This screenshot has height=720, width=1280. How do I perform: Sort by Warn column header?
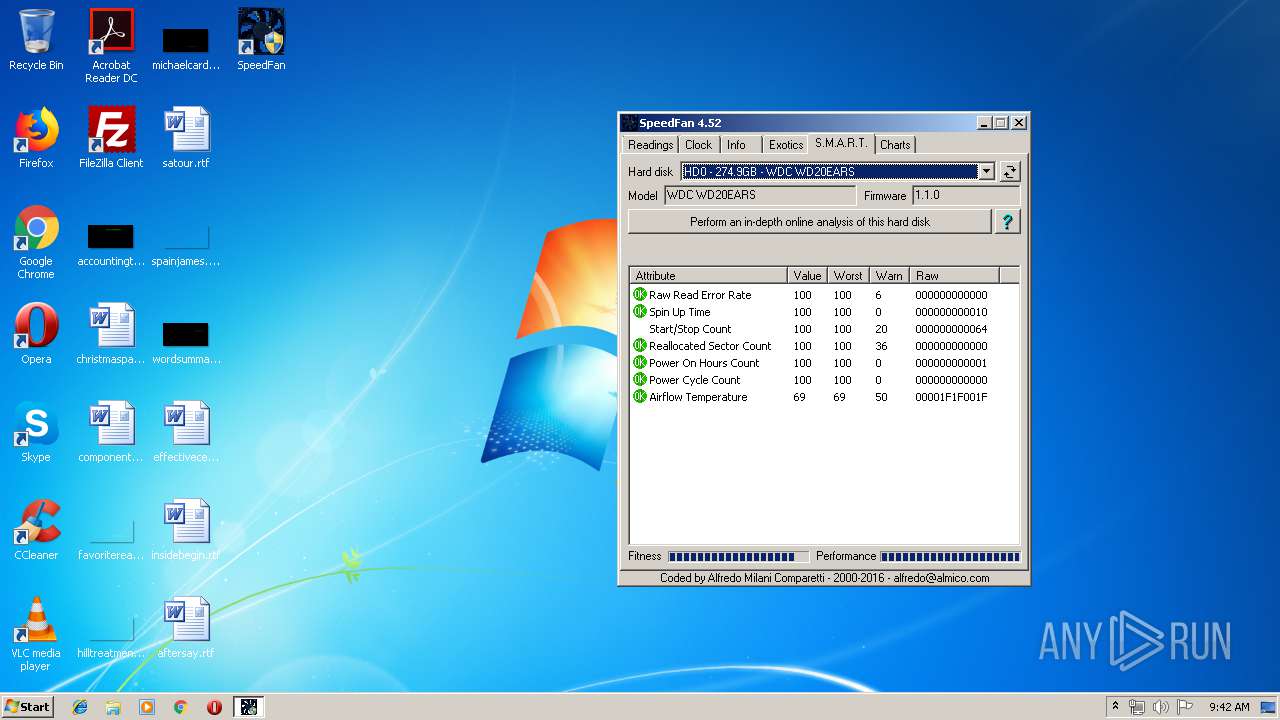(888, 276)
